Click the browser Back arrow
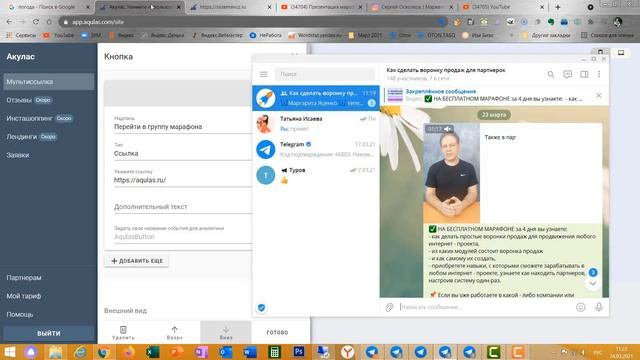The width and height of the screenshot is (640, 360). tap(9, 22)
